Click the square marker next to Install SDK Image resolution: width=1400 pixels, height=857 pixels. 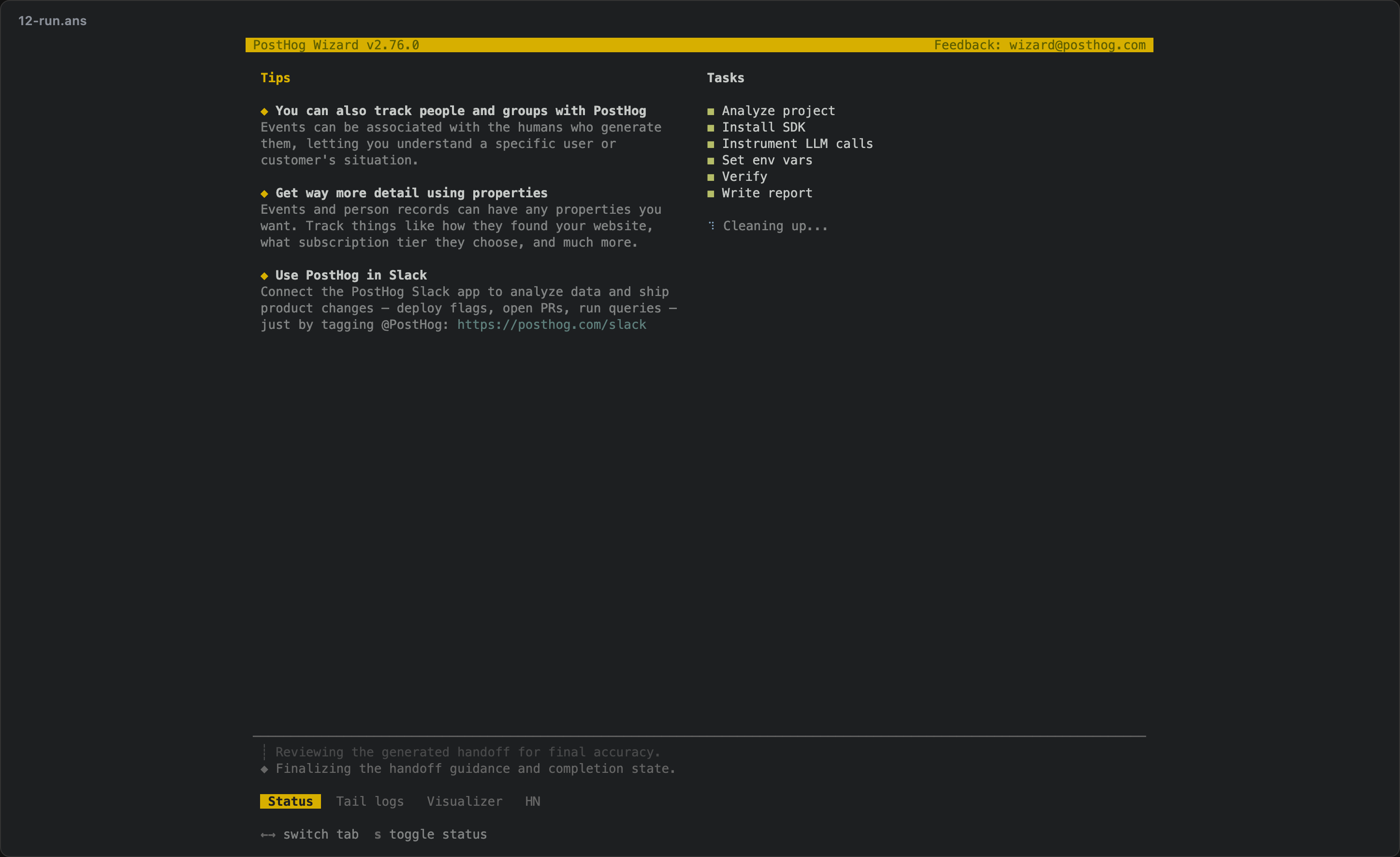point(710,128)
